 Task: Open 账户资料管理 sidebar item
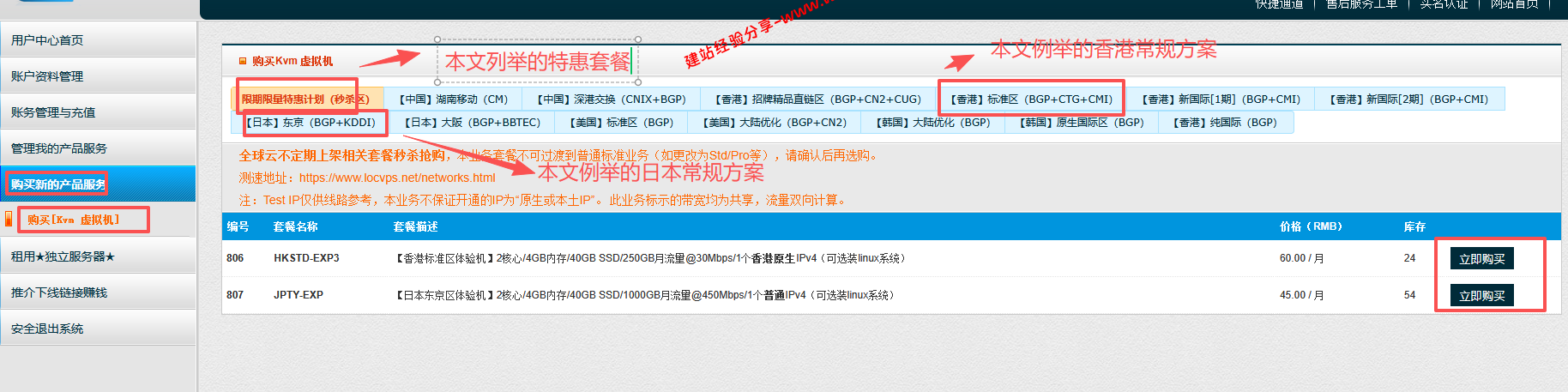[98, 76]
